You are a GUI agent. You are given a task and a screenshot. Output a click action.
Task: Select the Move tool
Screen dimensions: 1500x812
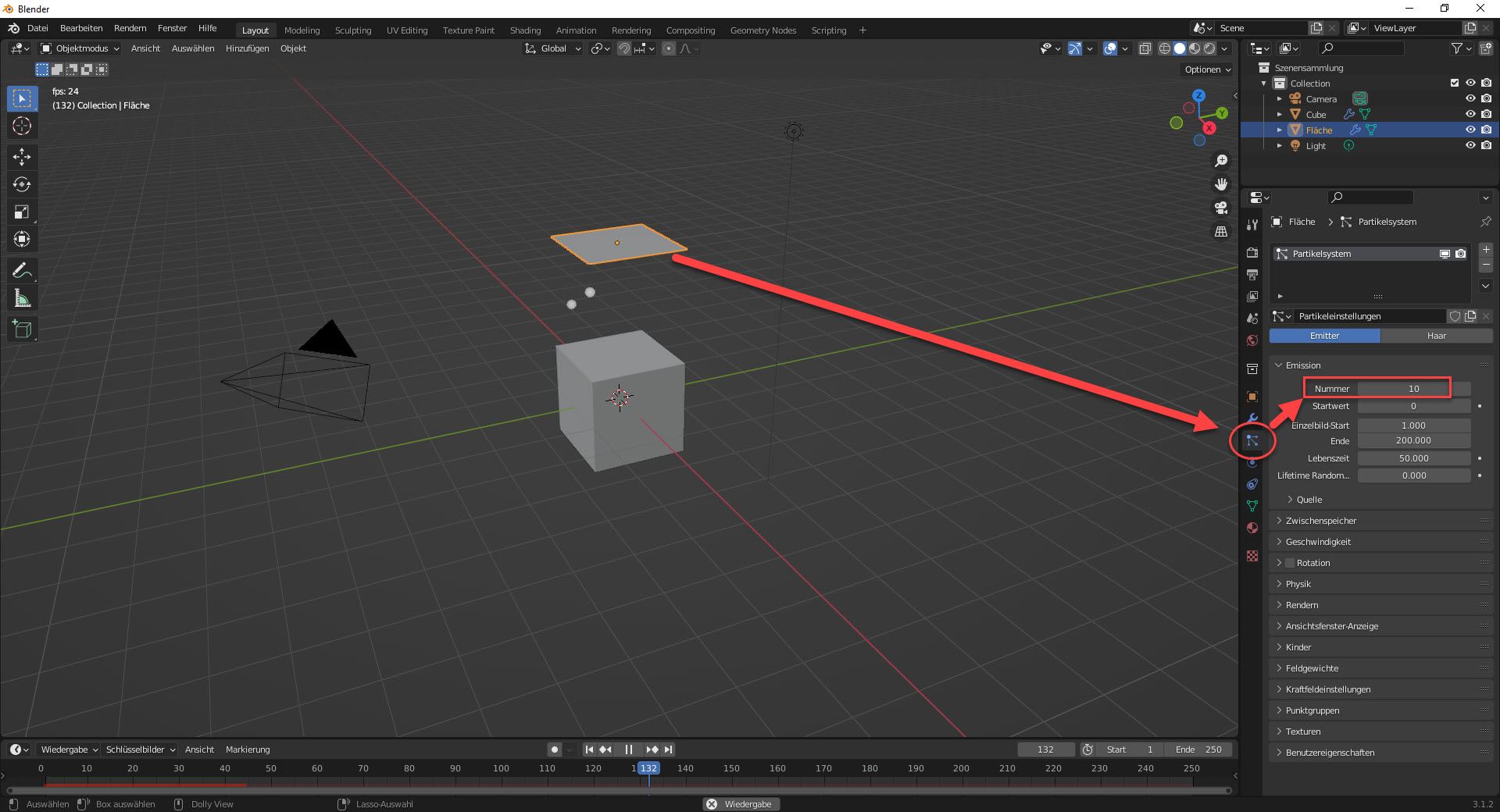[x=22, y=157]
